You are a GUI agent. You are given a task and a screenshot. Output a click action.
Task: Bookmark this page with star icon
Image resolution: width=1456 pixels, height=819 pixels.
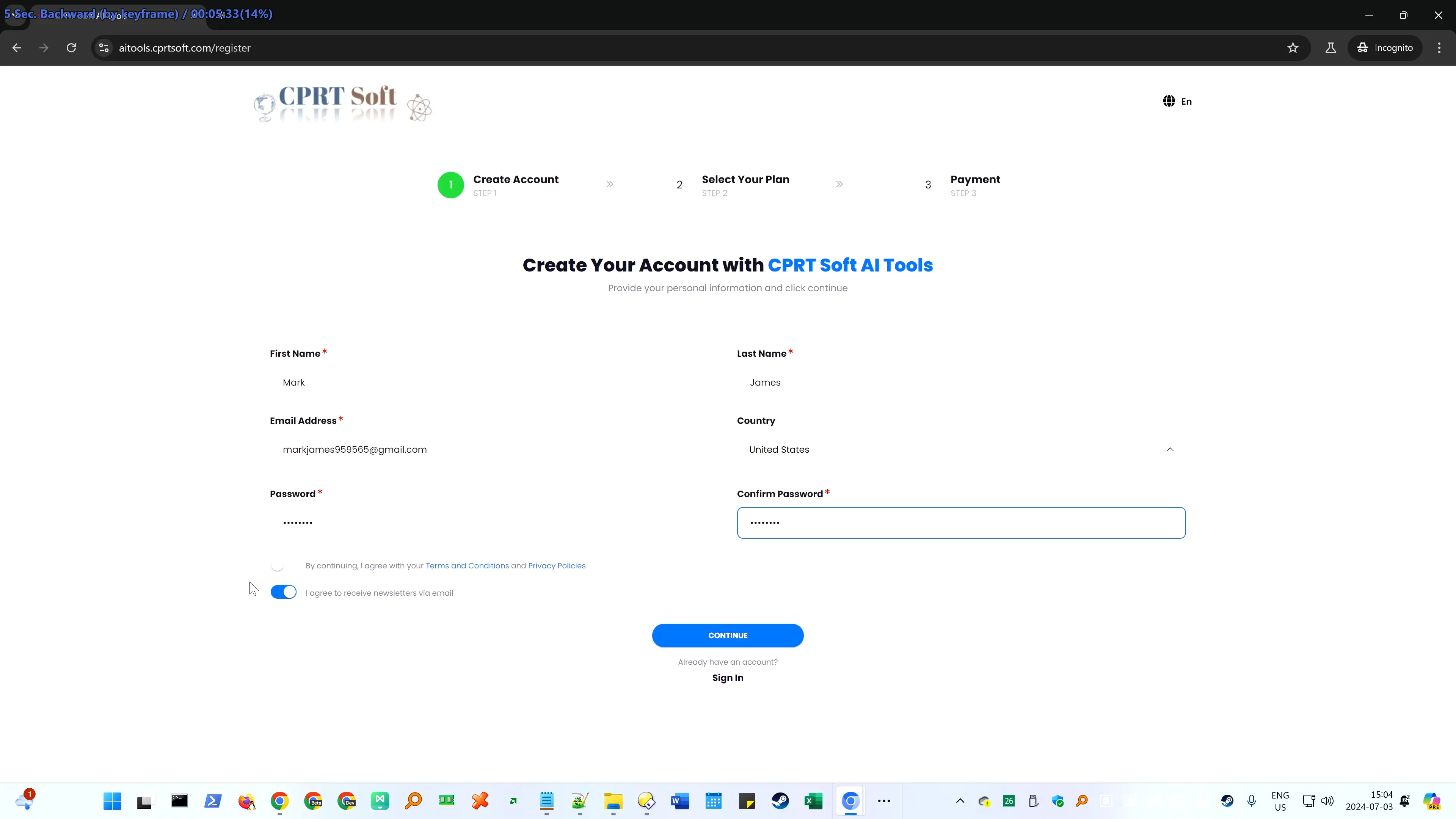click(x=1293, y=48)
